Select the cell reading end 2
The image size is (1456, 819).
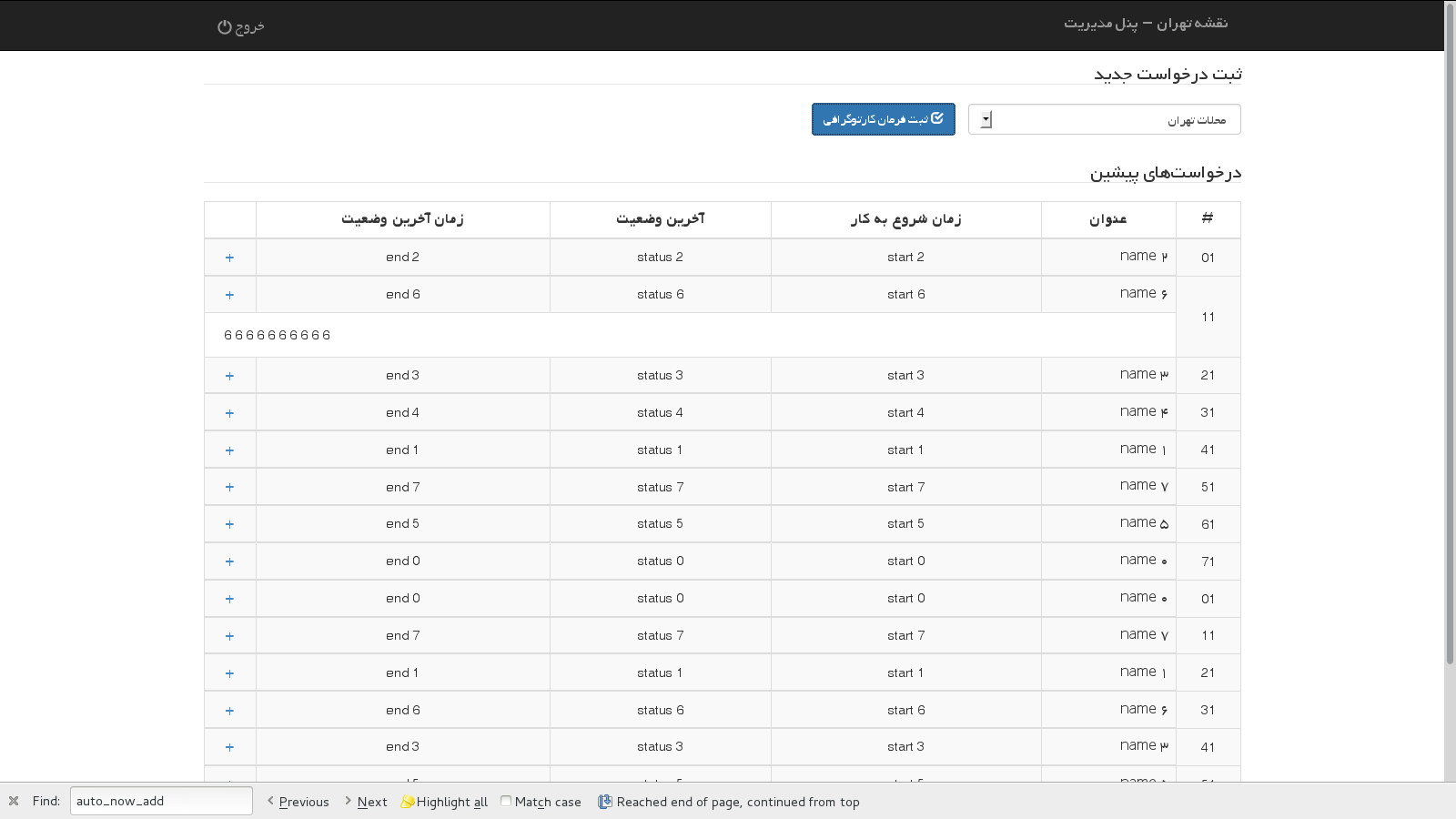[x=403, y=258]
